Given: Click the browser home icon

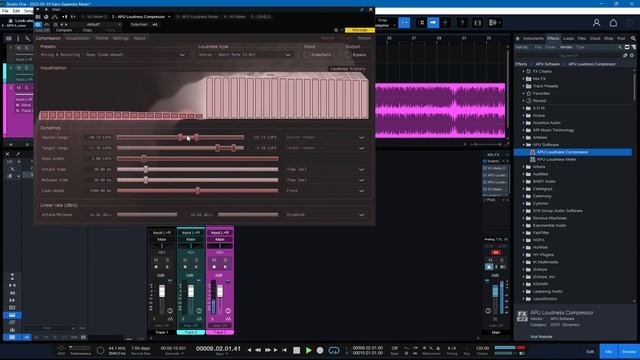Looking at the screenshot, I should [x=518, y=38].
